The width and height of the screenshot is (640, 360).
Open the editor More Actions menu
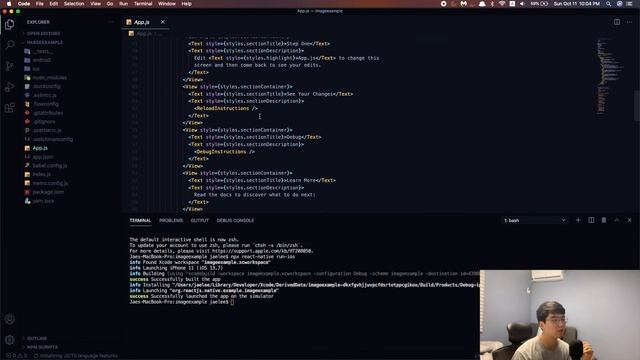tap(629, 22)
